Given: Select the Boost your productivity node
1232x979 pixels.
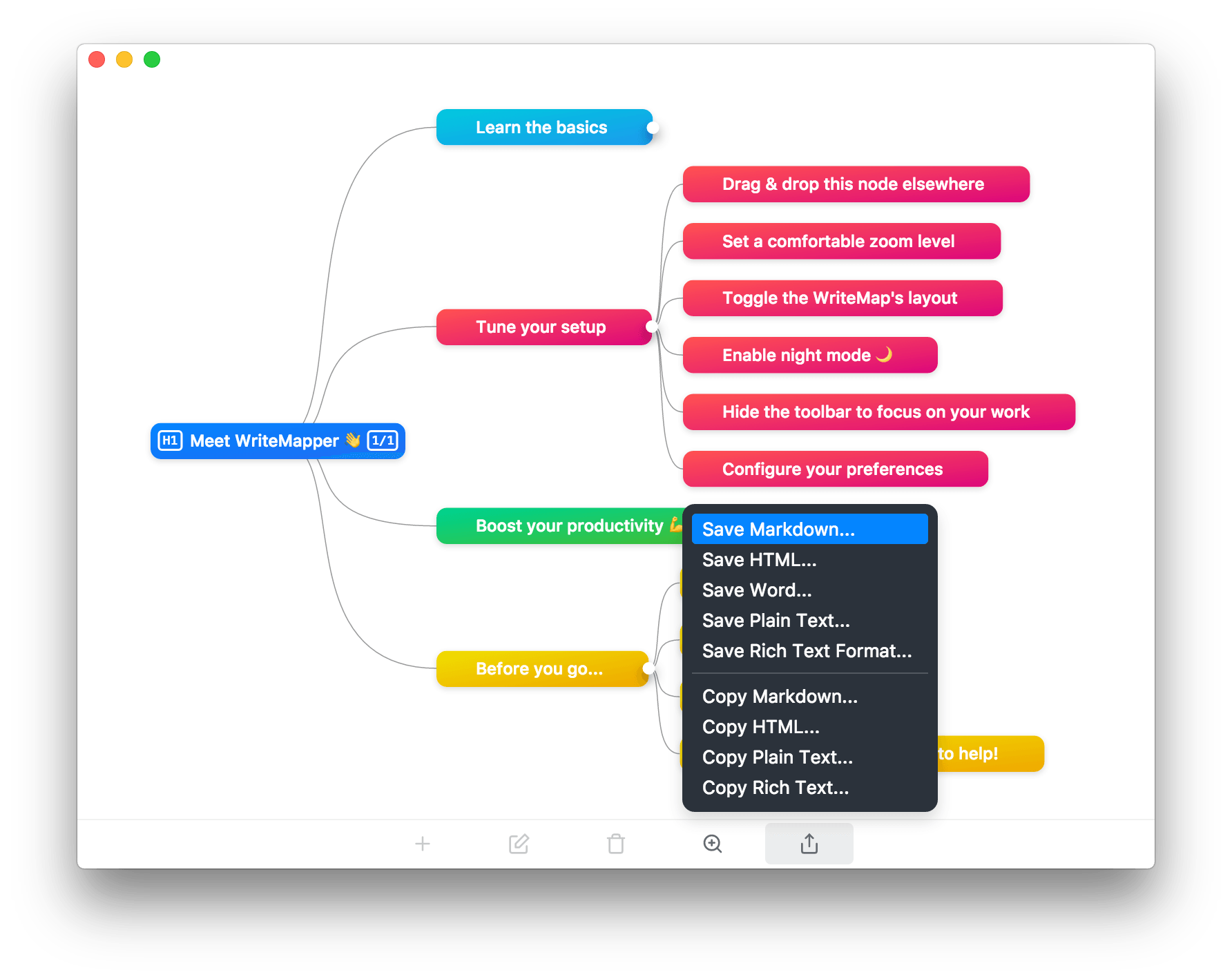Looking at the screenshot, I should [x=560, y=526].
